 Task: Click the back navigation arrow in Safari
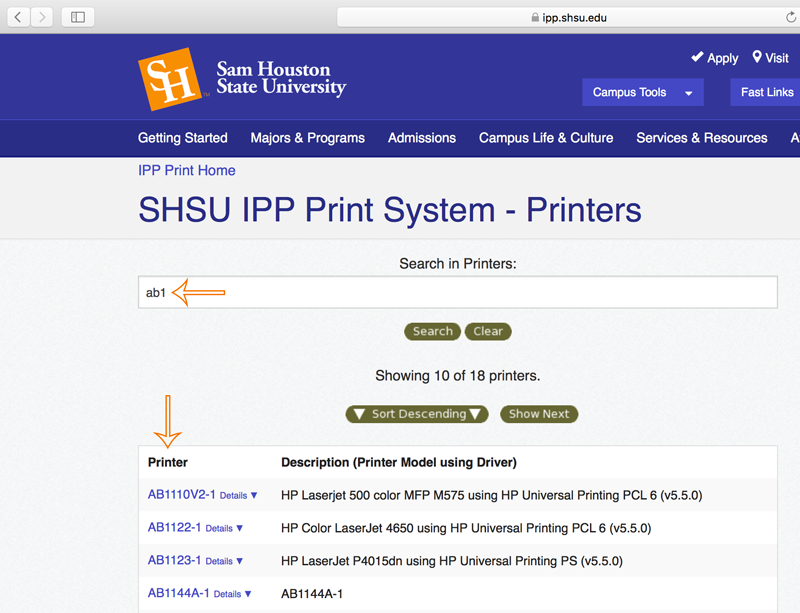[18, 16]
